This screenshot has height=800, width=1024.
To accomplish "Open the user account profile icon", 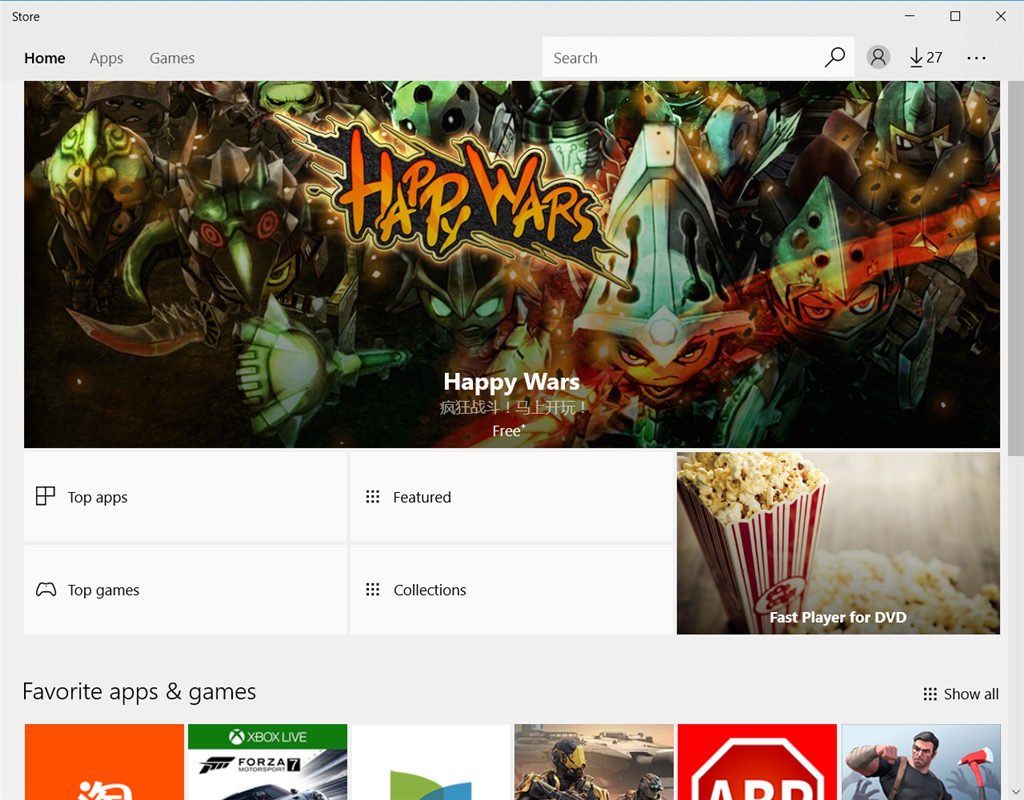I will tap(878, 57).
